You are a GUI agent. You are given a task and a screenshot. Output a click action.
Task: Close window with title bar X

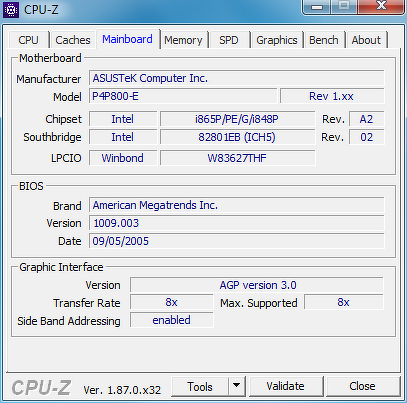[381, 6]
